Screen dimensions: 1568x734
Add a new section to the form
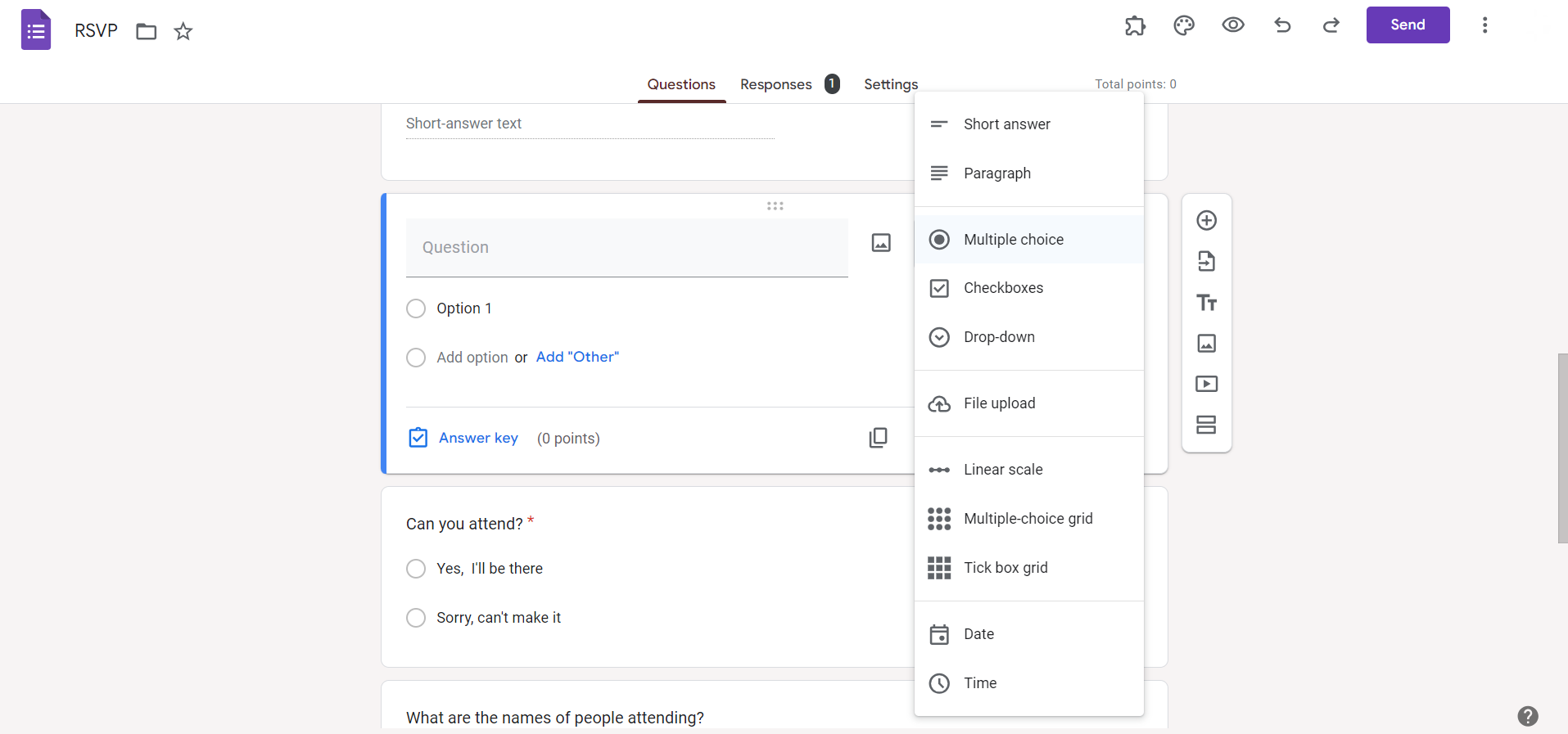pyautogui.click(x=1206, y=425)
